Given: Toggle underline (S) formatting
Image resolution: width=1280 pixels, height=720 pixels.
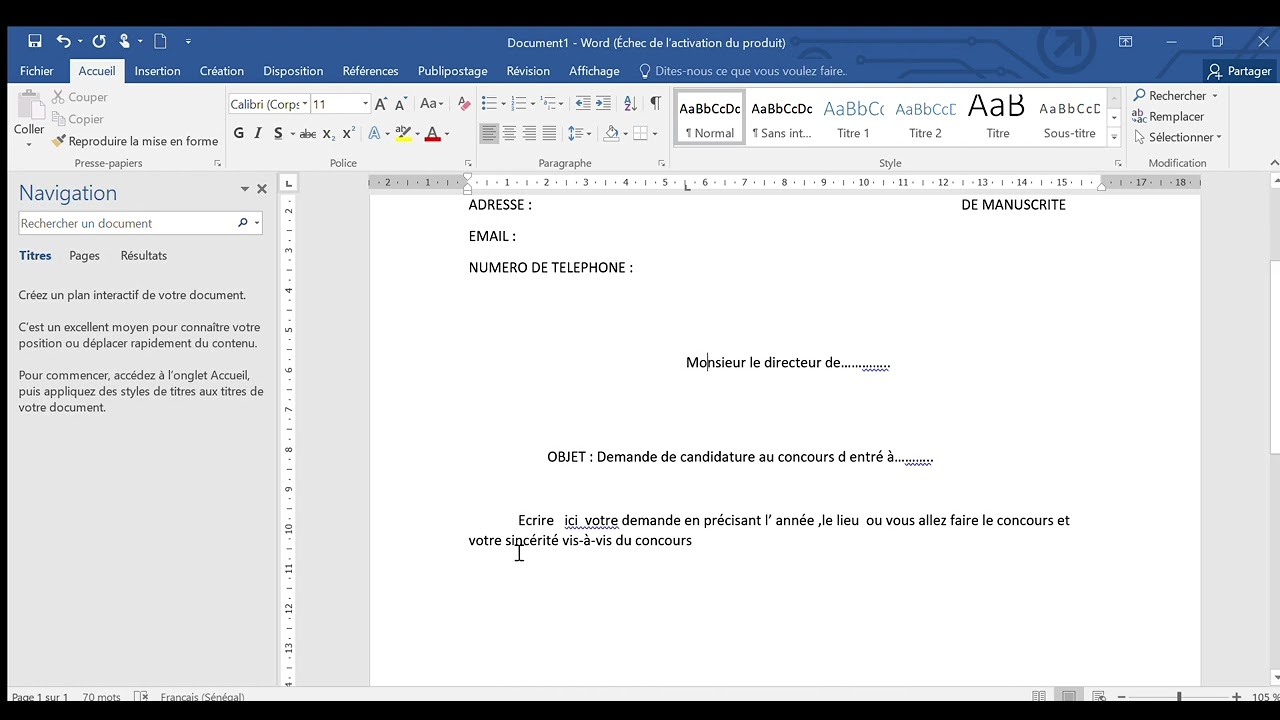Looking at the screenshot, I should click(278, 133).
